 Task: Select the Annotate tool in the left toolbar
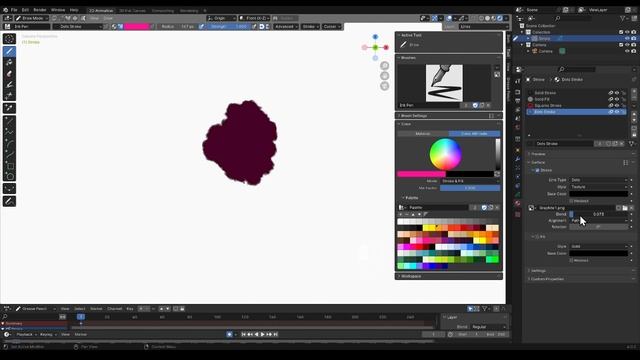(9, 201)
